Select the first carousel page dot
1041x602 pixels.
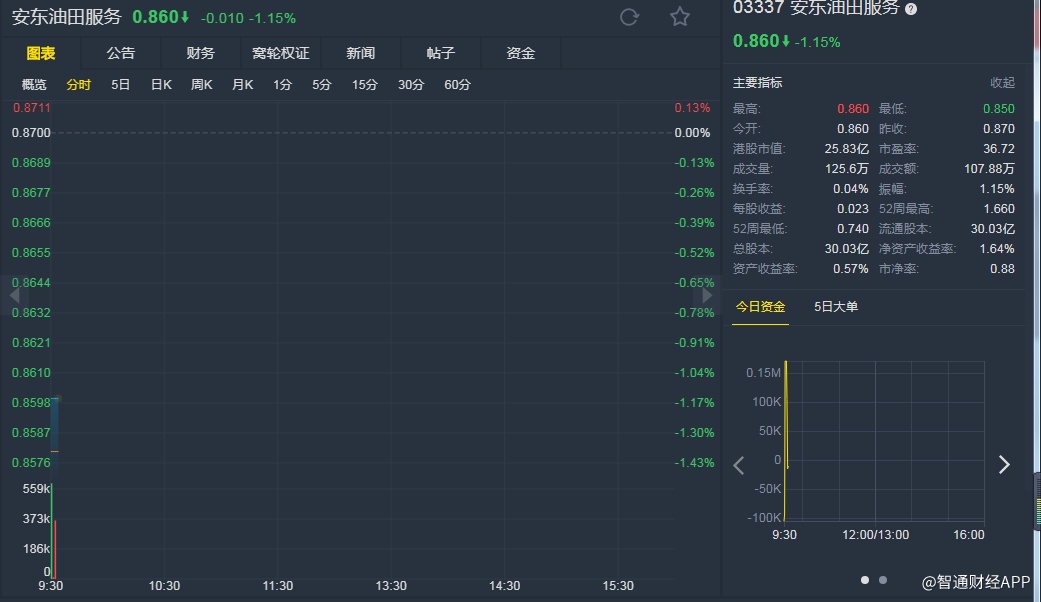coord(865,579)
